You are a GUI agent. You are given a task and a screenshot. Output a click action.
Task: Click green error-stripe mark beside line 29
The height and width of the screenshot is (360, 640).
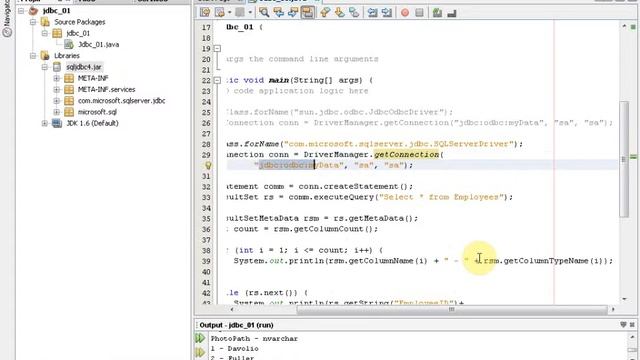point(633,157)
